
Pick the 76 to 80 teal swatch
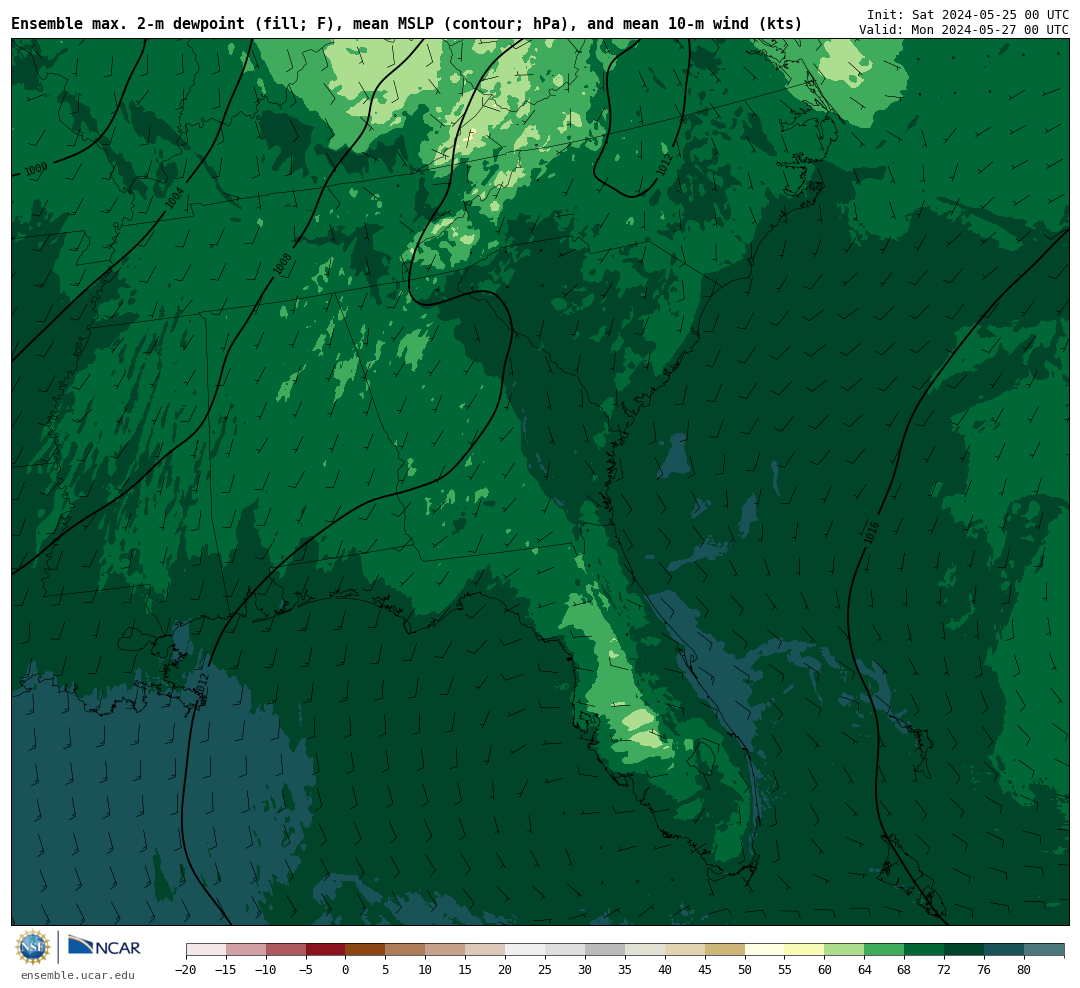1005,950
